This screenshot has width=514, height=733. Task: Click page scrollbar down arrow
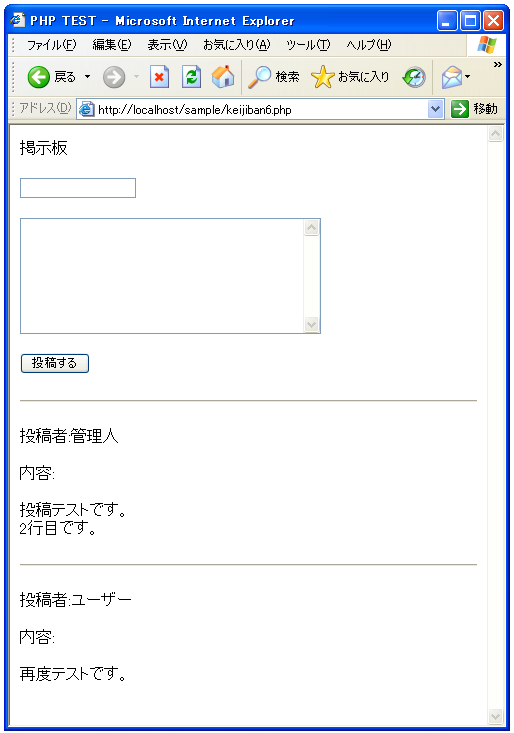pos(495,716)
